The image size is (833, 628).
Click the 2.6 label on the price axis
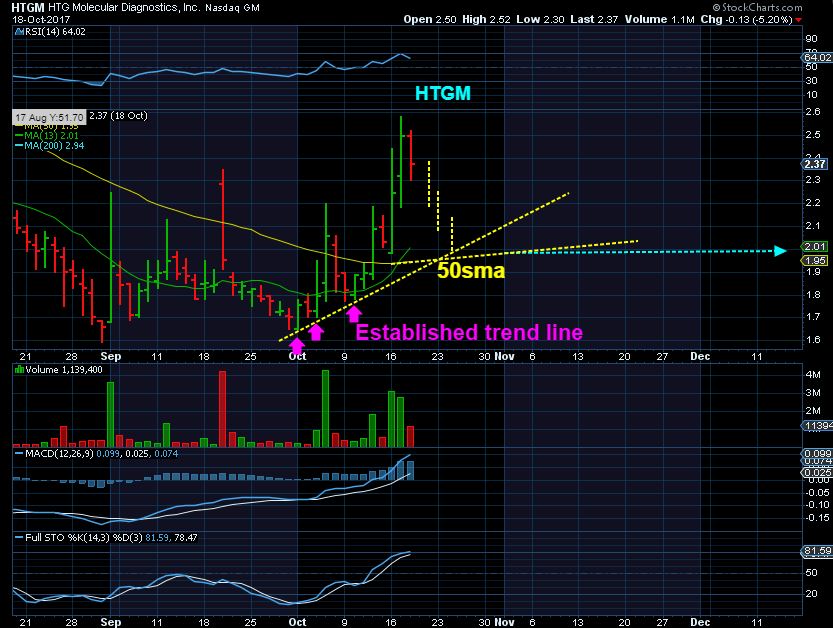click(x=812, y=112)
